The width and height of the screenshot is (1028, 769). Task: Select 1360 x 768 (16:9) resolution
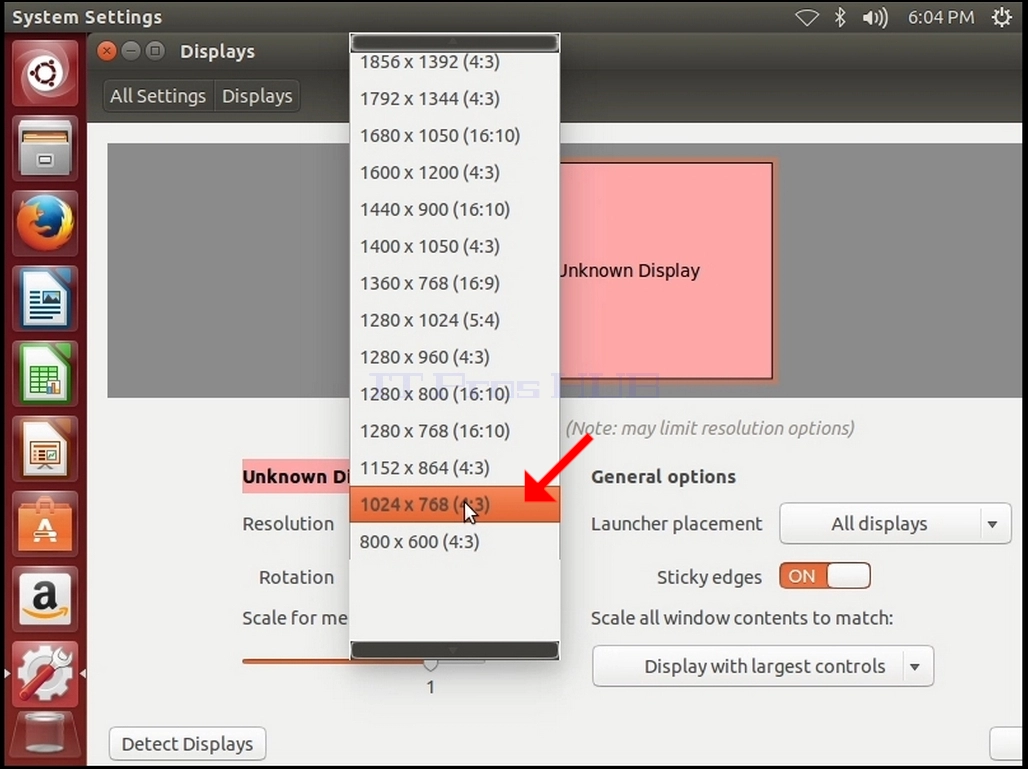point(454,283)
